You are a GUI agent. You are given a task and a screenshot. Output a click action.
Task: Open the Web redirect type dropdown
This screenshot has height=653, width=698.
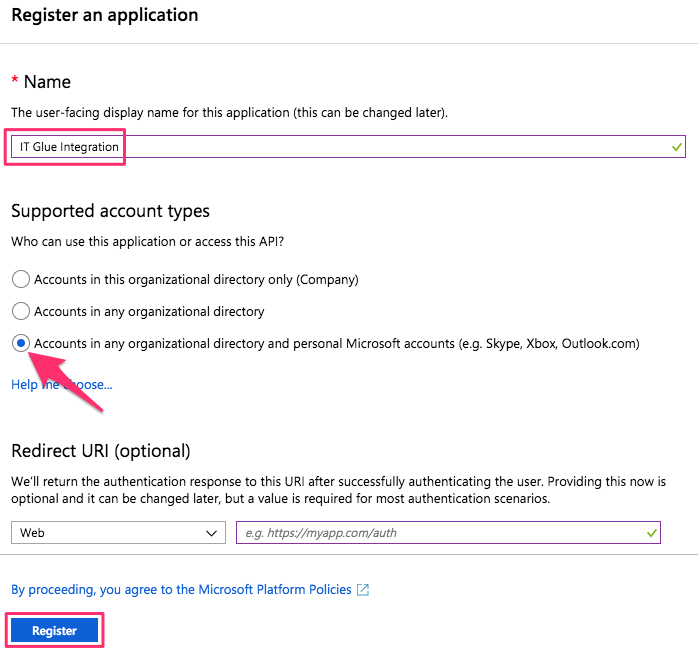[x=118, y=532]
